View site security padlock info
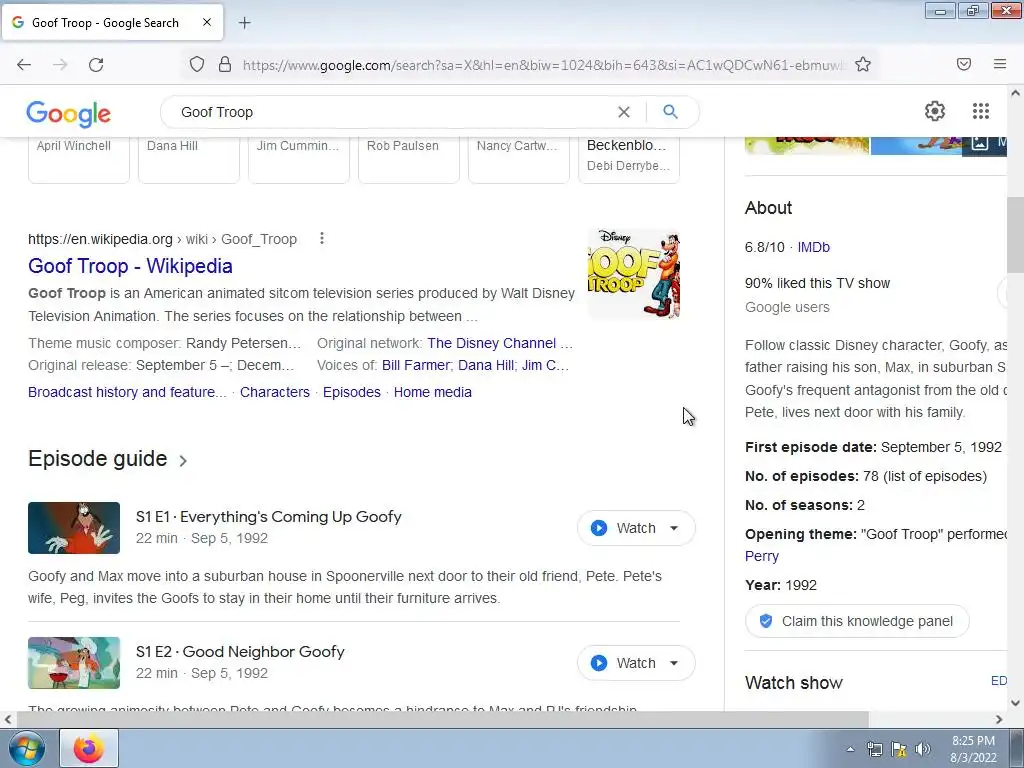Screen dimensions: 1024x768 [x=225, y=64]
